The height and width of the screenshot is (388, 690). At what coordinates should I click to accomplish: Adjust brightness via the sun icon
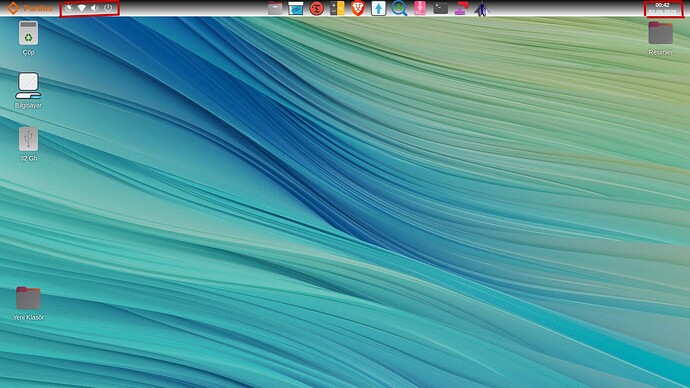69,8
